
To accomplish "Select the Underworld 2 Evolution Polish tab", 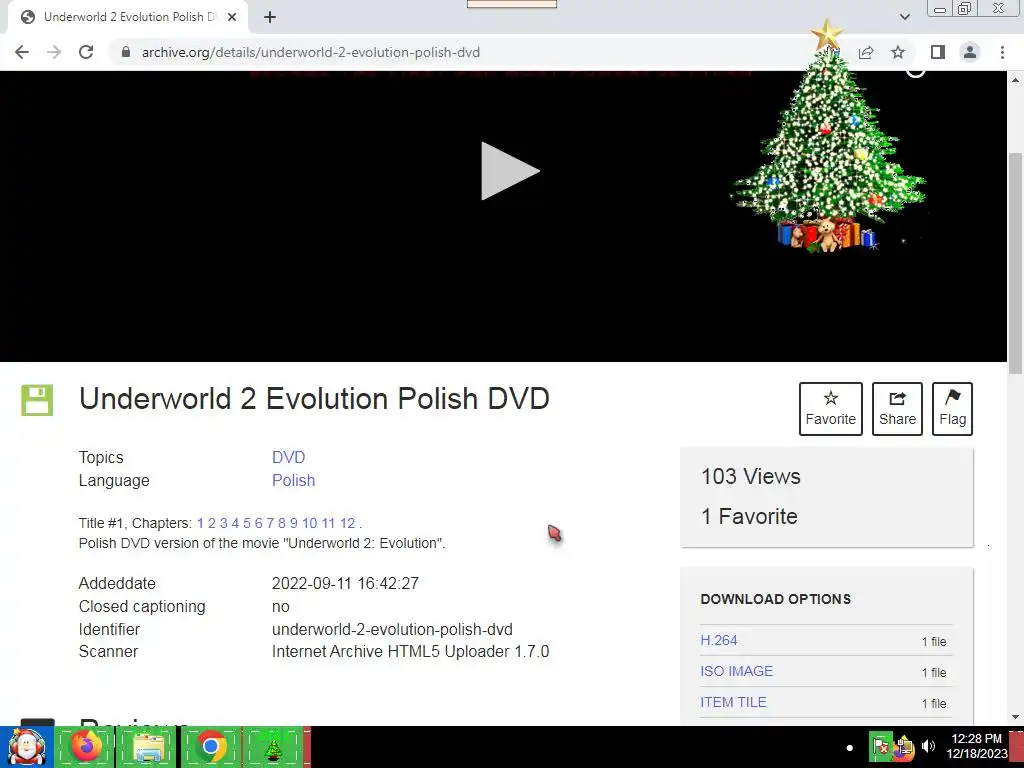I will click(x=127, y=17).
